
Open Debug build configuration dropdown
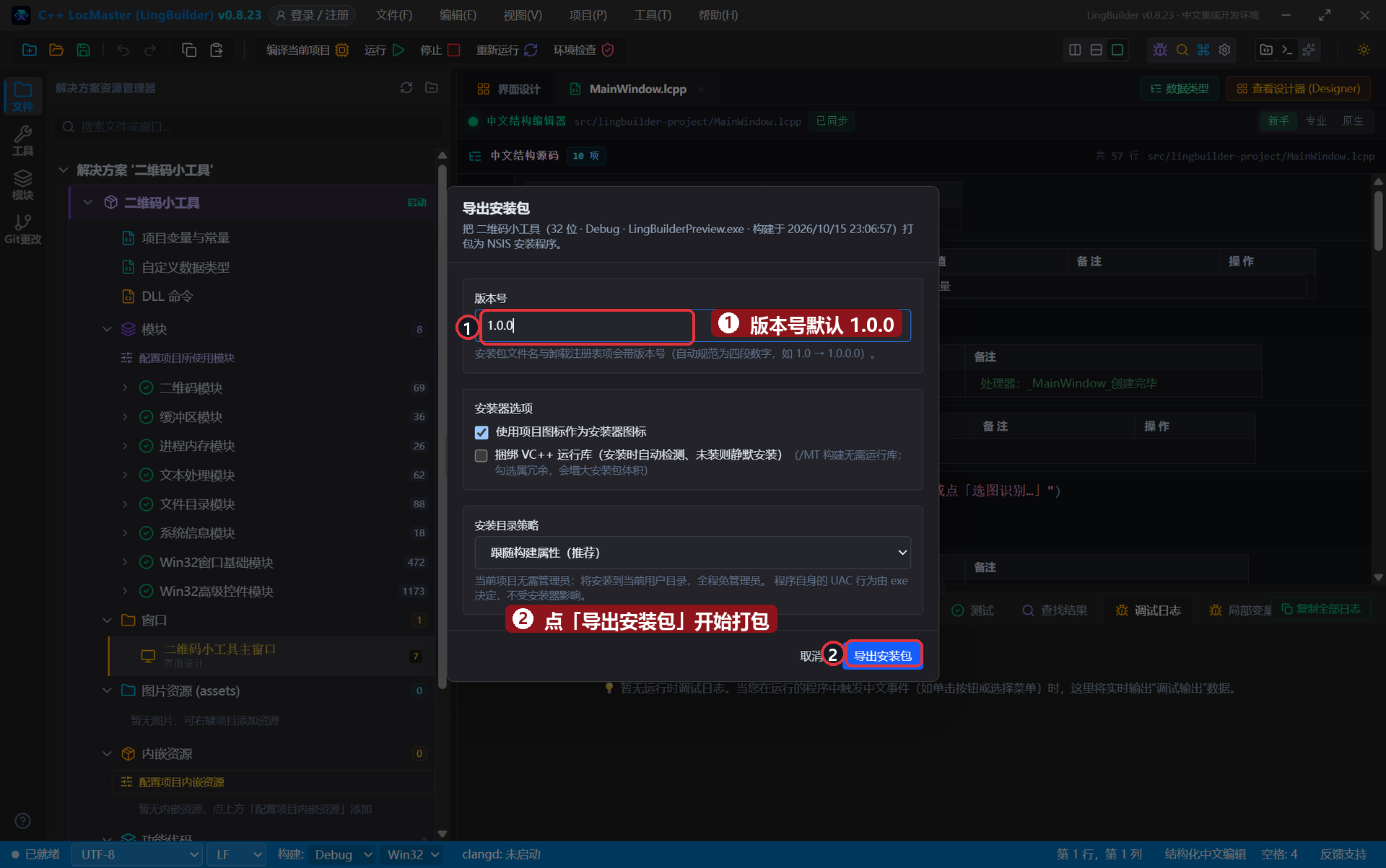pos(343,854)
